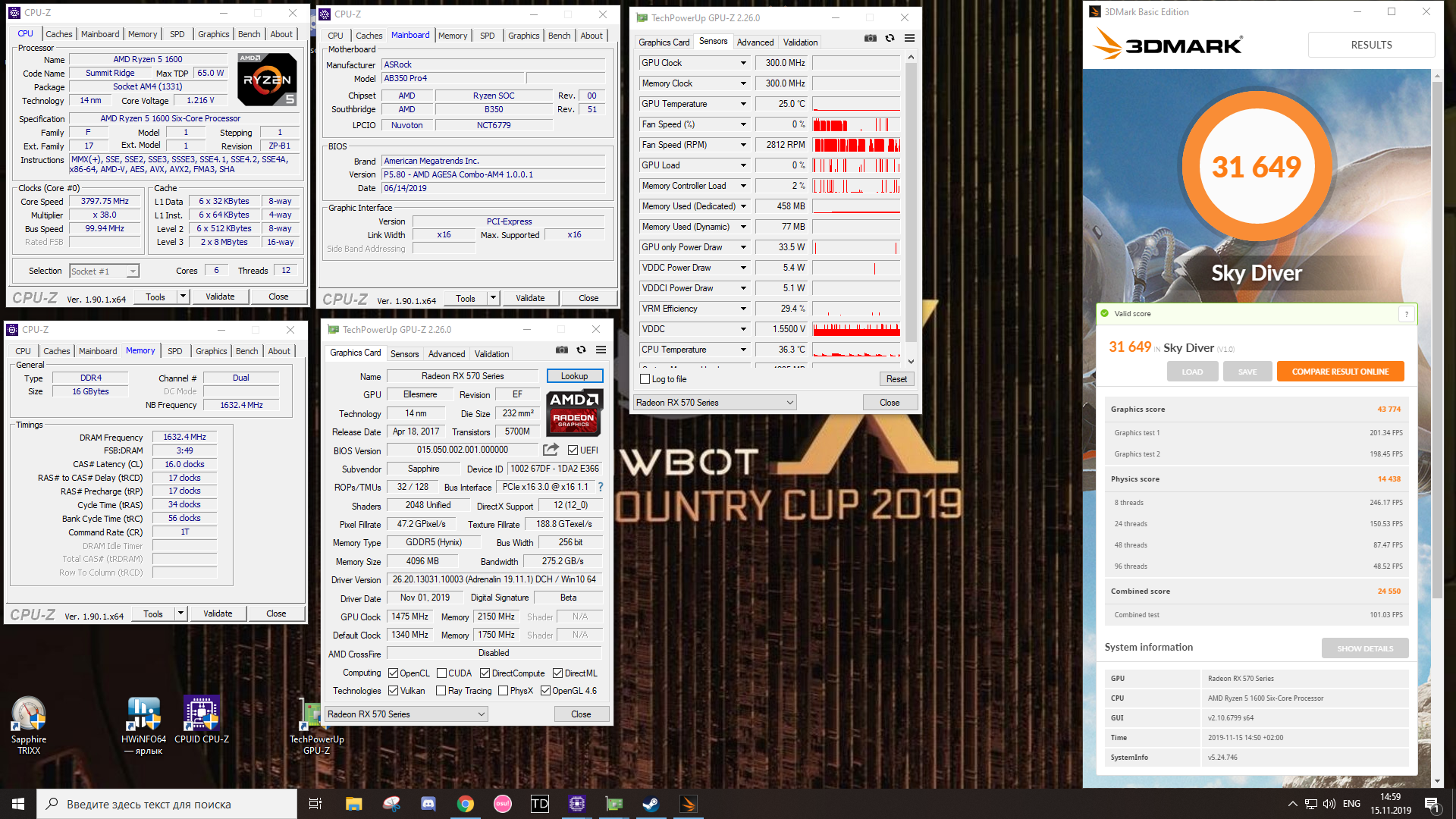The width and height of the screenshot is (1456, 819).
Task: Toggle the Vulkan checkbox
Action: coord(393,691)
